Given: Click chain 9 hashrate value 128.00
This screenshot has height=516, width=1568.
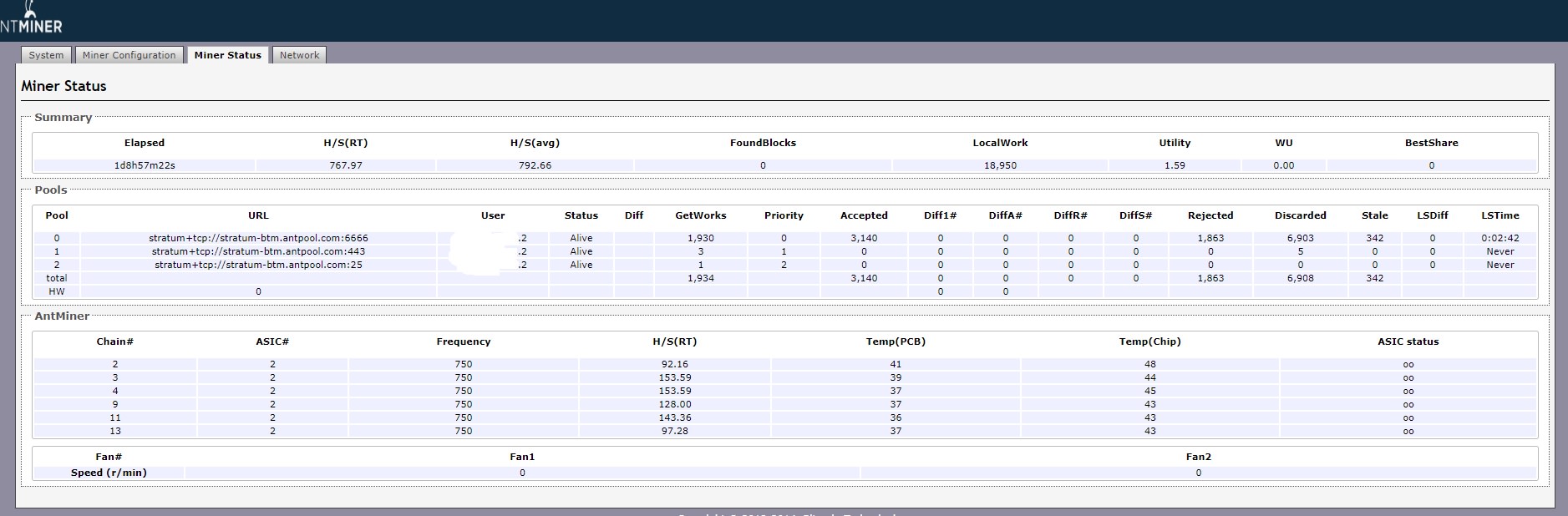Looking at the screenshot, I should point(675,404).
